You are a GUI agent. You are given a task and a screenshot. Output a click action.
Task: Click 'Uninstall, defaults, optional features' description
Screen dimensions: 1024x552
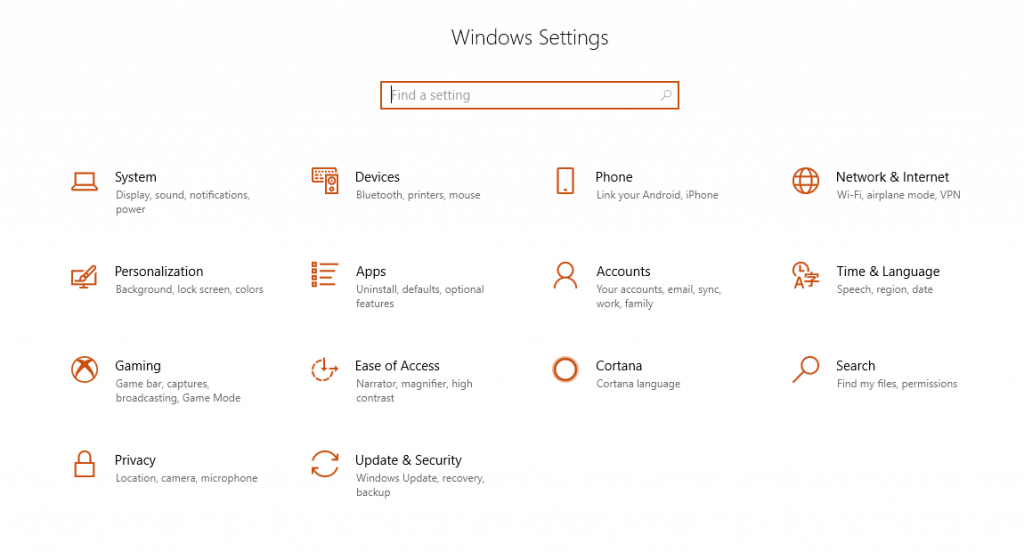click(420, 296)
